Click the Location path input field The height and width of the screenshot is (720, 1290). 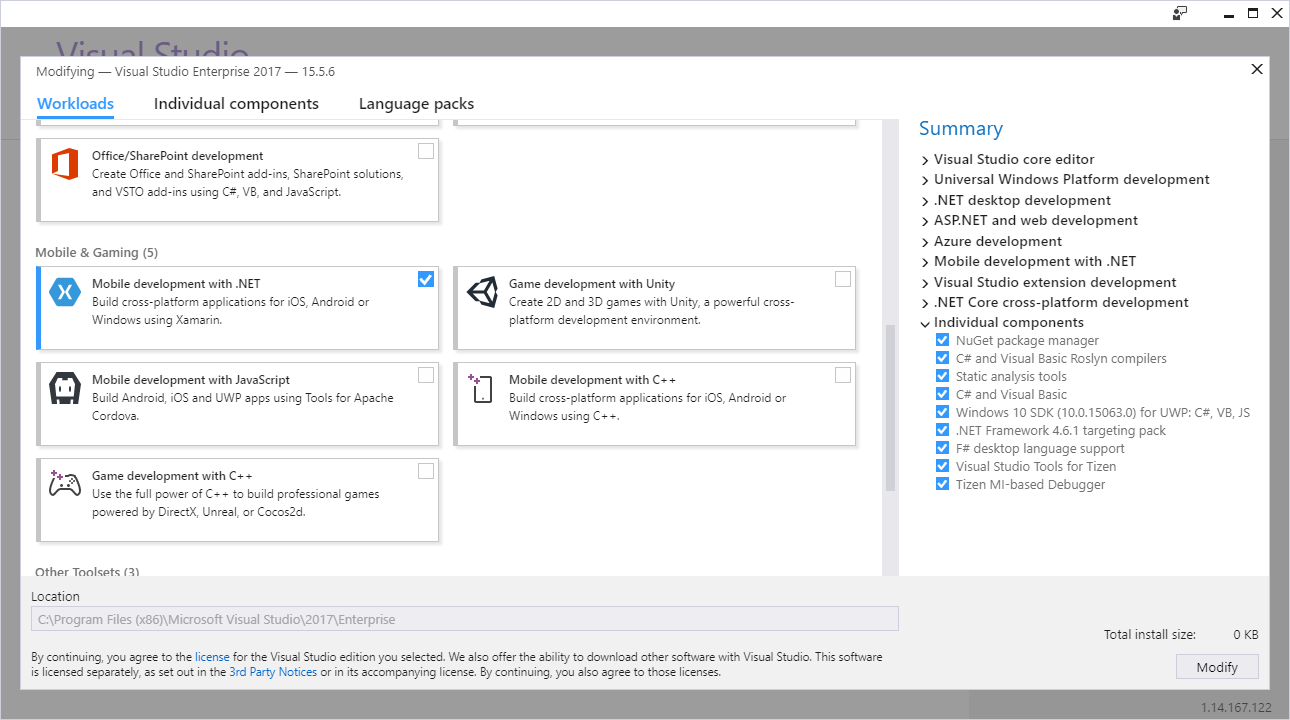(465, 619)
